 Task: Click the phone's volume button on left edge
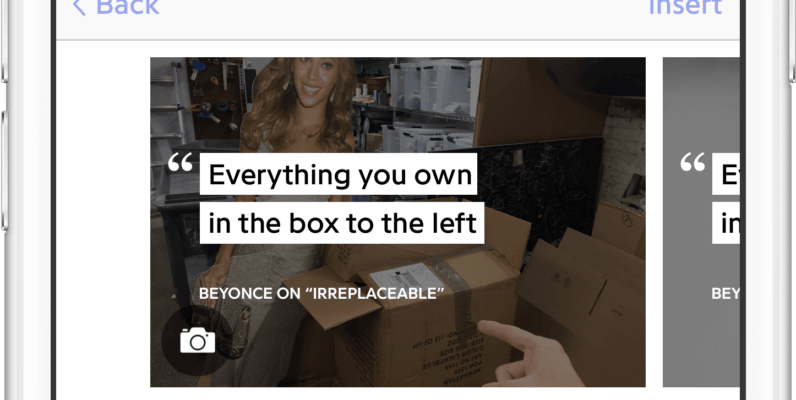[x=4, y=171]
